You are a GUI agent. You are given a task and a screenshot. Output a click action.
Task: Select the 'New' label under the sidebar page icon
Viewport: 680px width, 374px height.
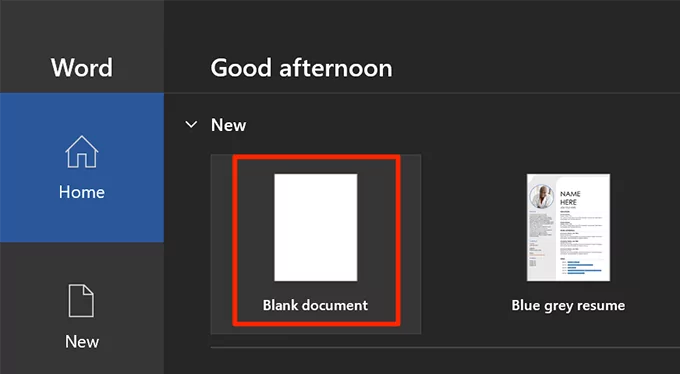[82, 341]
